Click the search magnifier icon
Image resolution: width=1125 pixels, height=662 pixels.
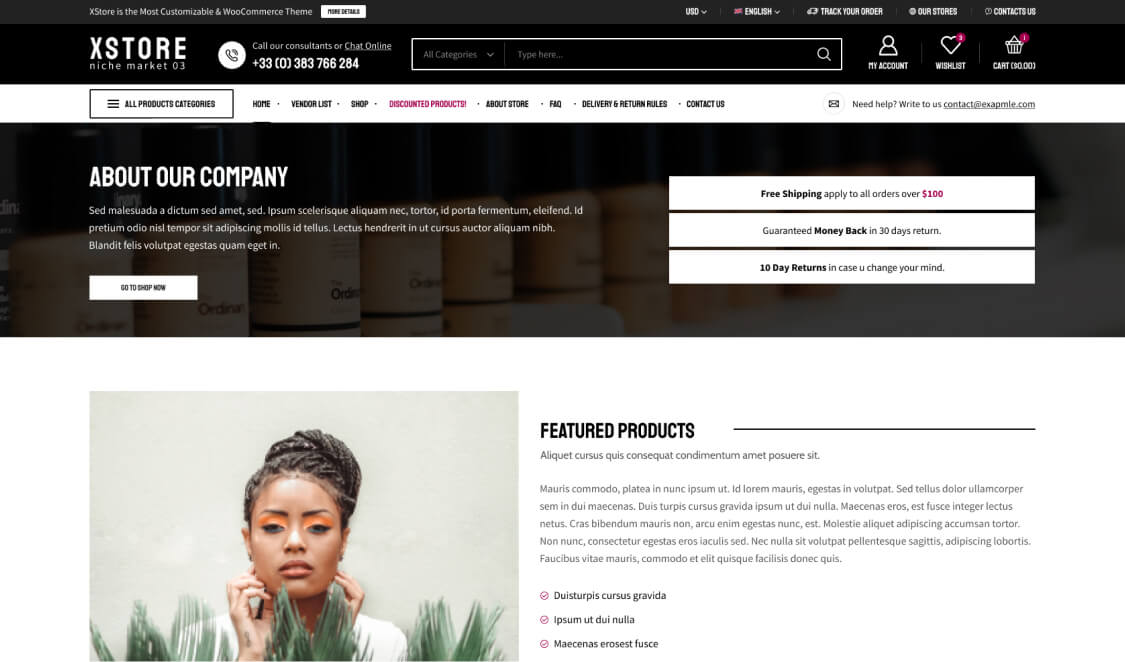coord(824,54)
